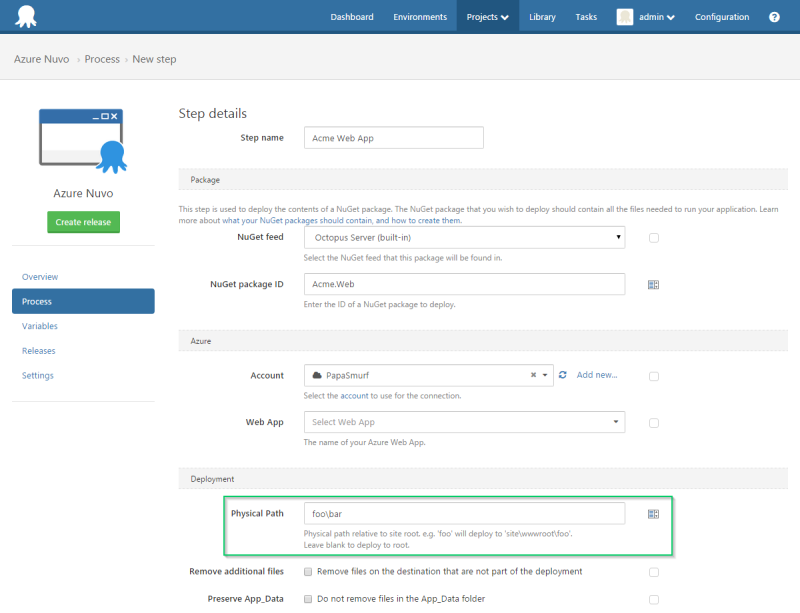Open the help question mark icon
This screenshot has width=800, height=613.
click(x=775, y=16)
